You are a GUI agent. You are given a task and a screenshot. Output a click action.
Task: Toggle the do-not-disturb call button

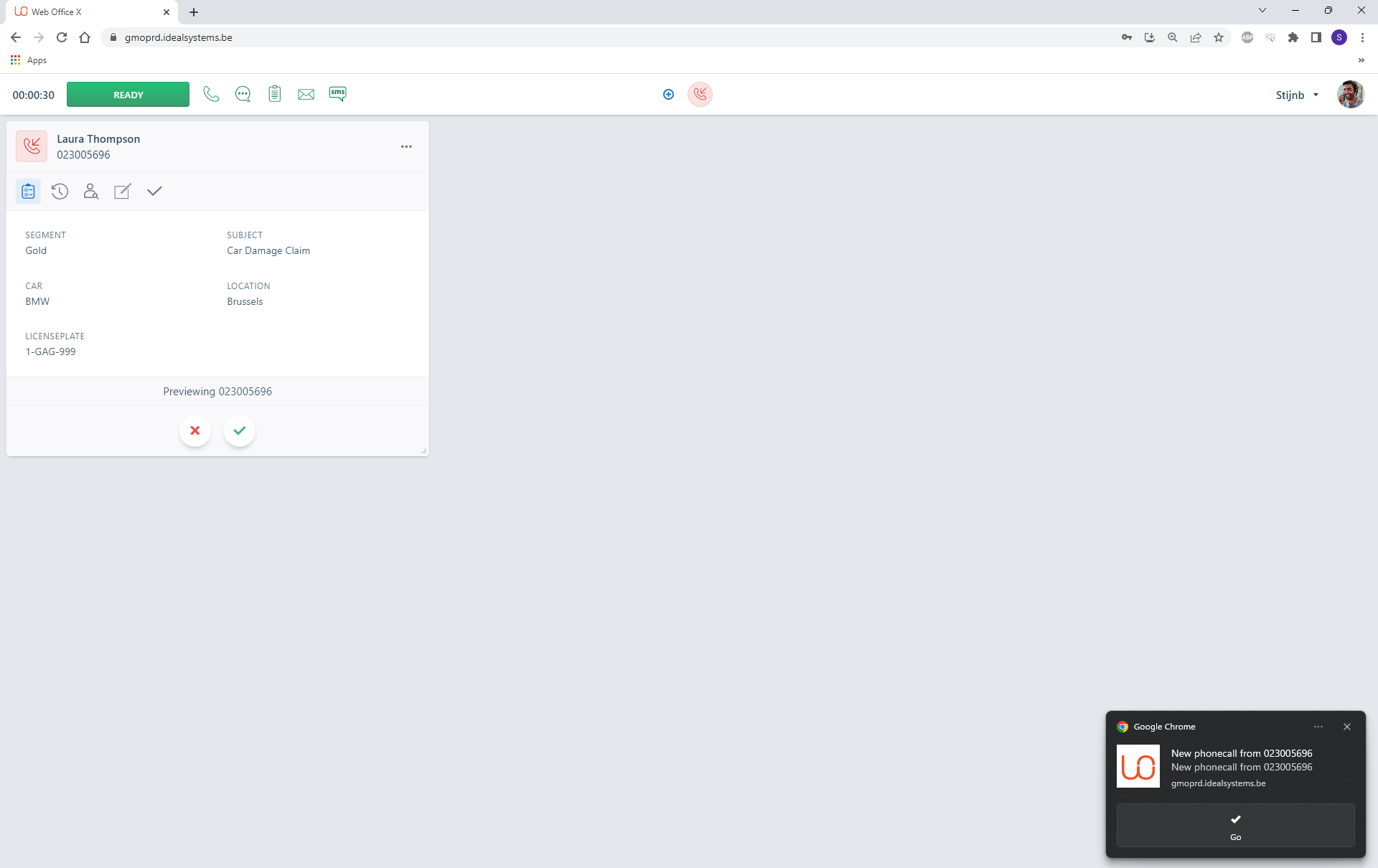click(701, 93)
